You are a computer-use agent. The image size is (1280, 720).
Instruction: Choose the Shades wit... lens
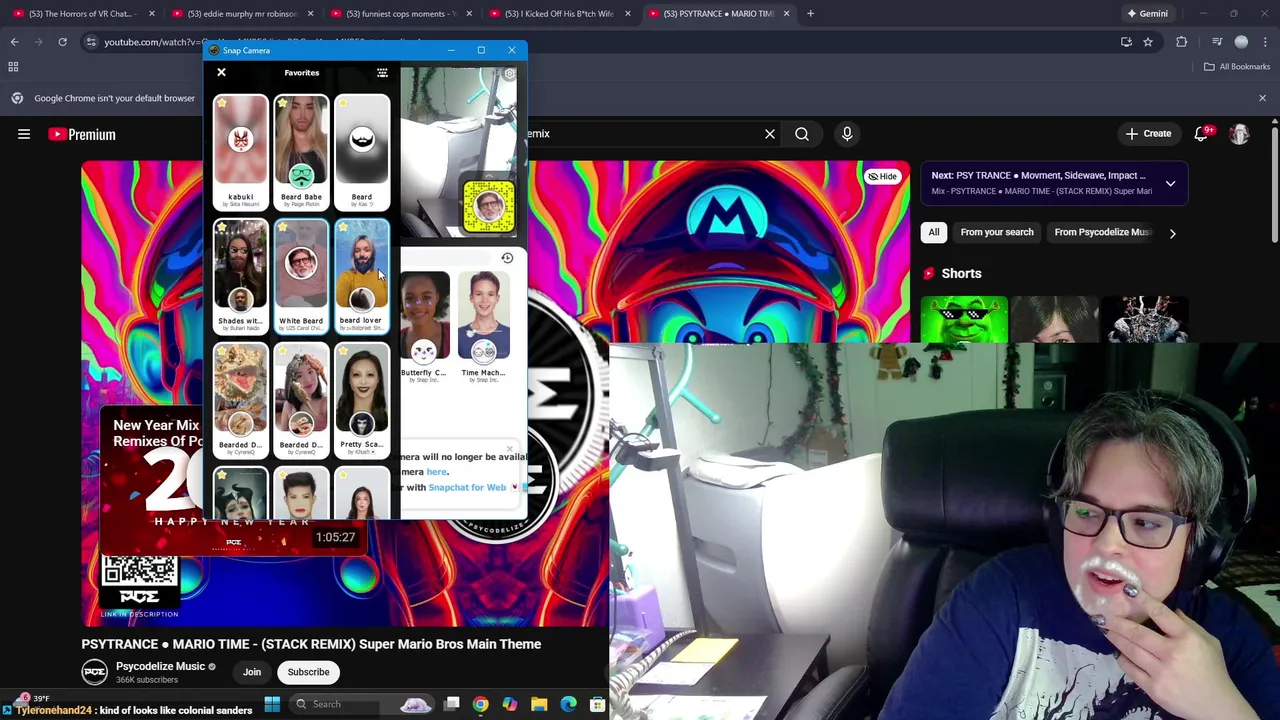point(240,276)
